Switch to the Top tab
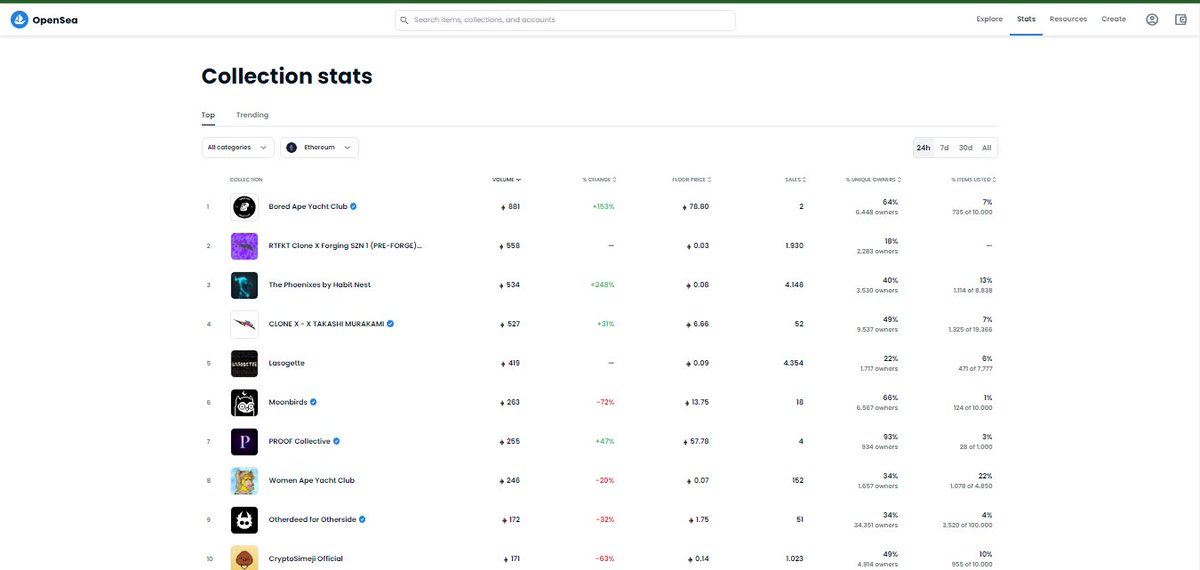1200x570 pixels. coord(208,115)
